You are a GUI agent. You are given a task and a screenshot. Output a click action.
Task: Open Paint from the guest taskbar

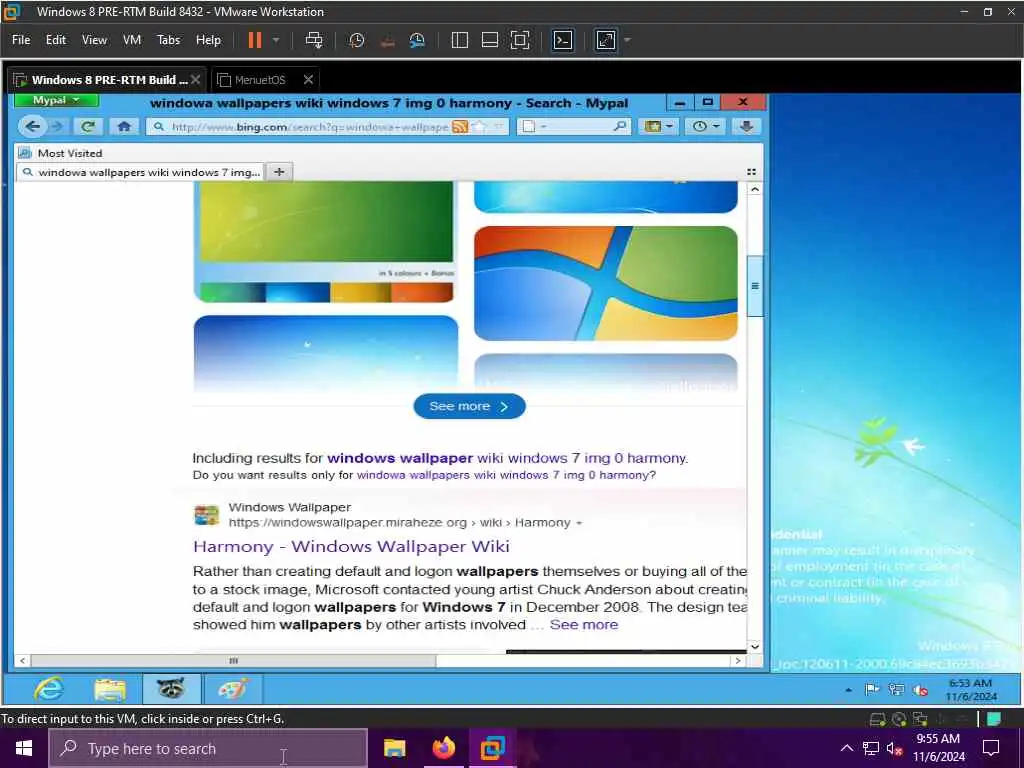(233, 689)
